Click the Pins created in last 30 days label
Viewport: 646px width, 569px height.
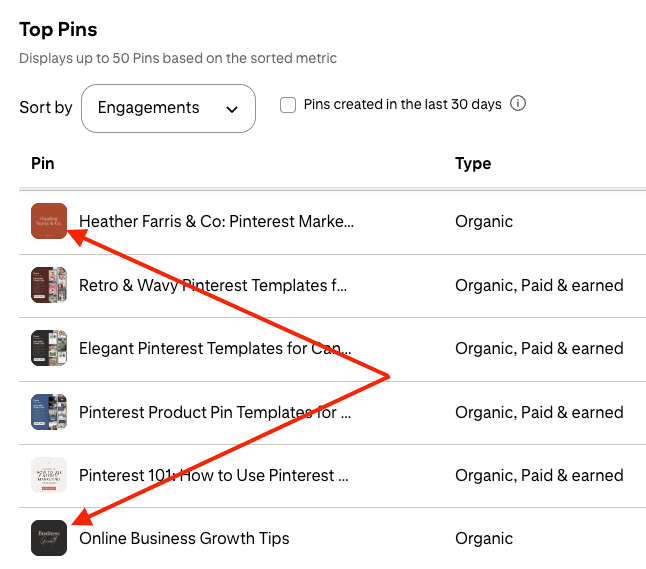point(402,105)
